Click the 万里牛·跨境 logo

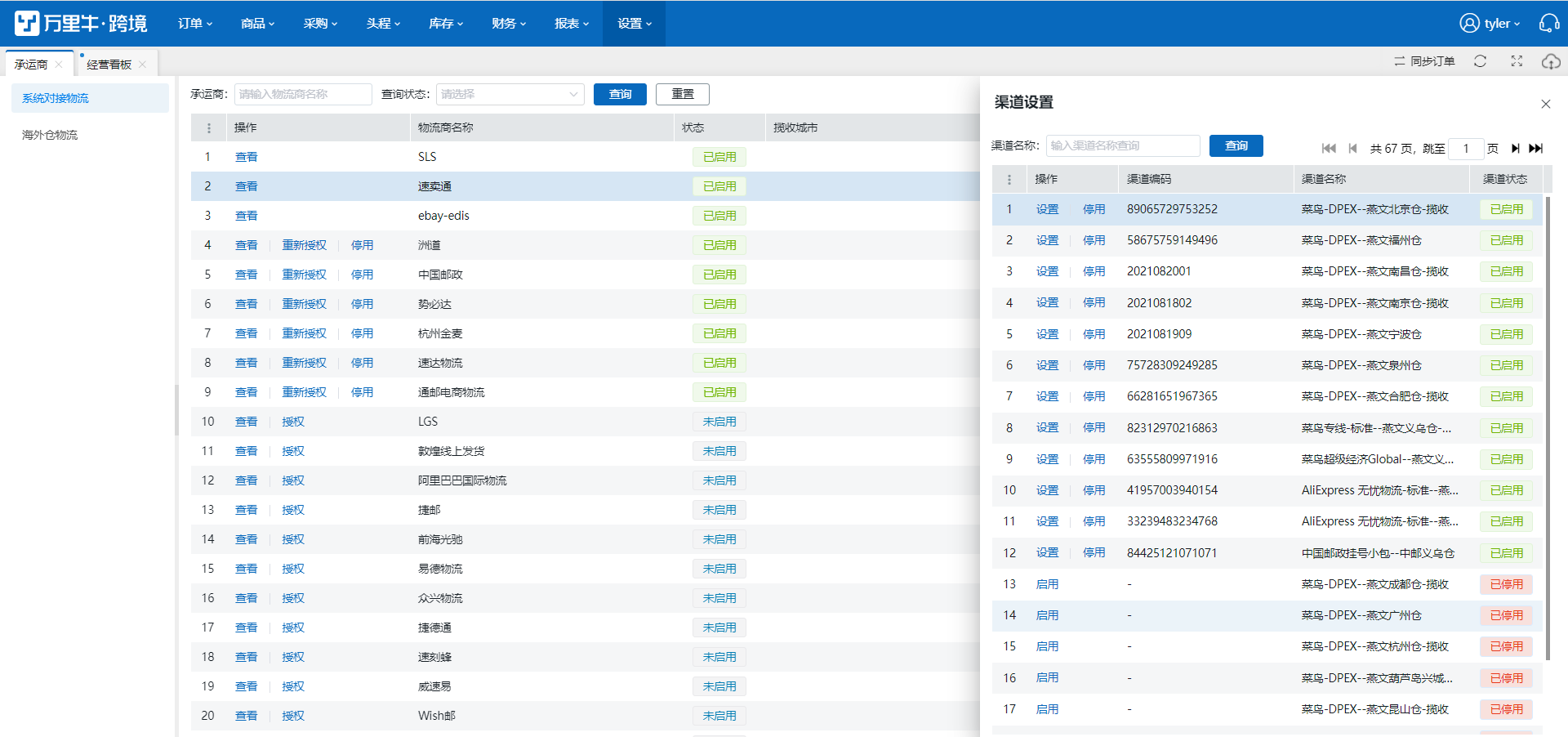click(81, 23)
